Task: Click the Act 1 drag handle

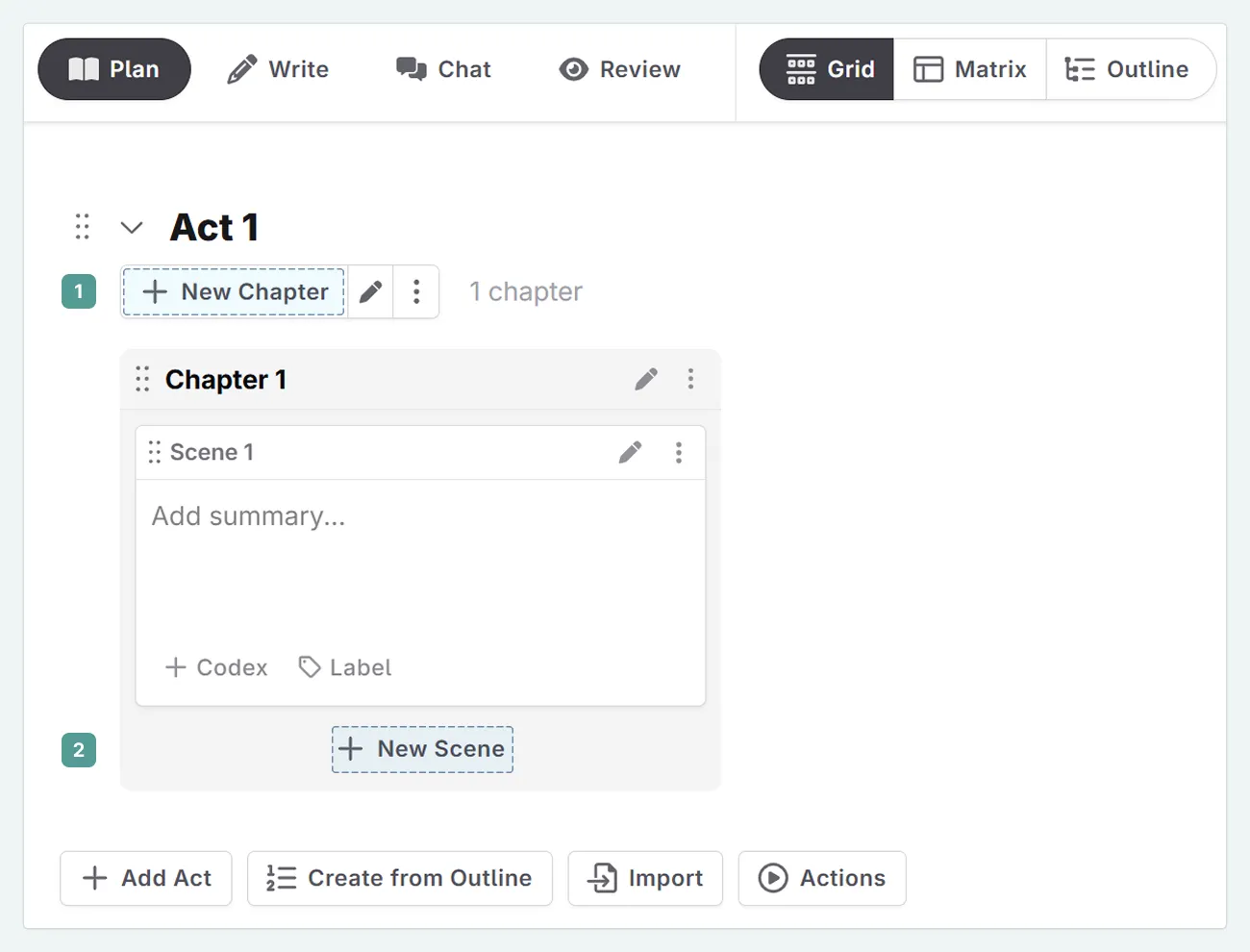Action: (x=82, y=227)
